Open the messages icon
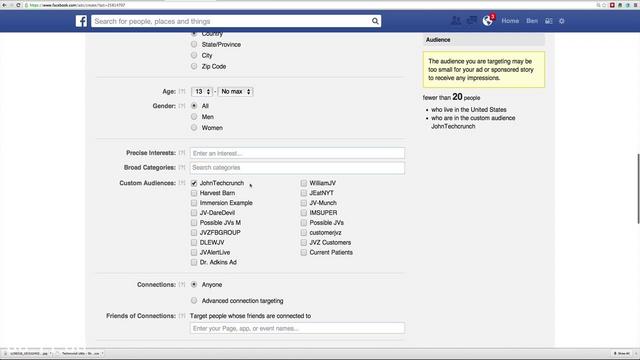640x360 pixels. pyautogui.click(x=472, y=20)
